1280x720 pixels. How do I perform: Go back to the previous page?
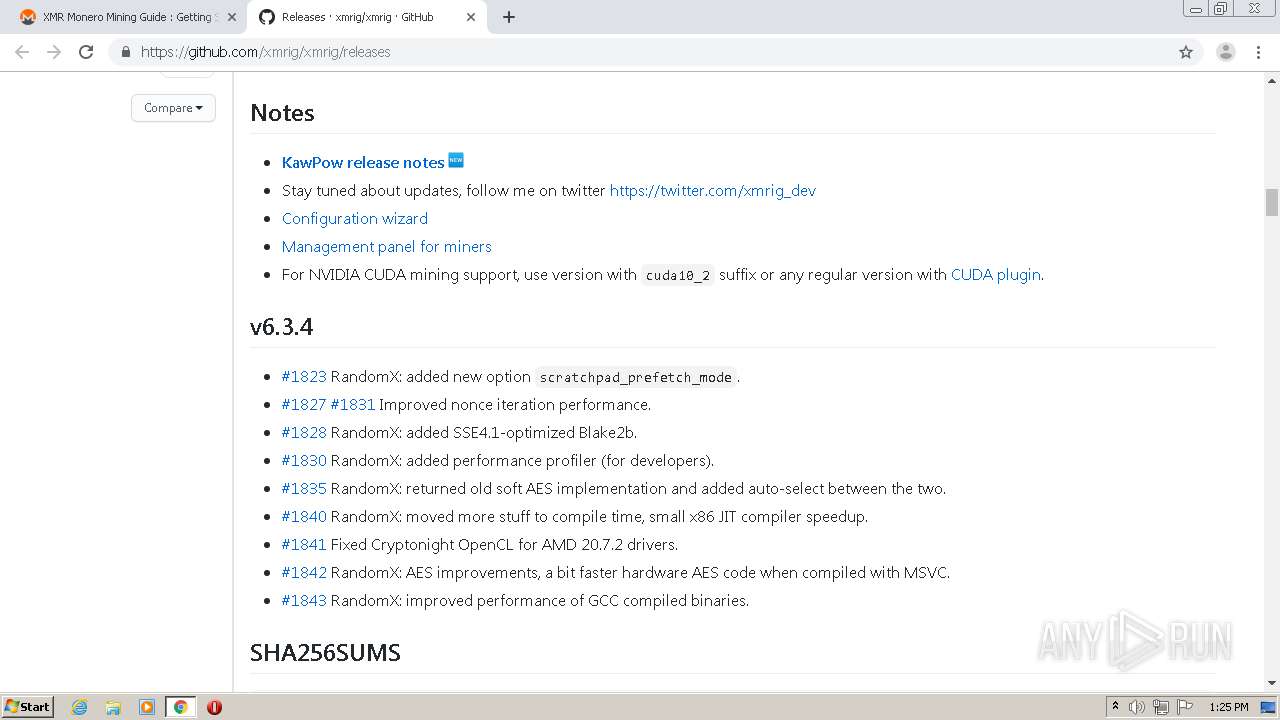22,52
